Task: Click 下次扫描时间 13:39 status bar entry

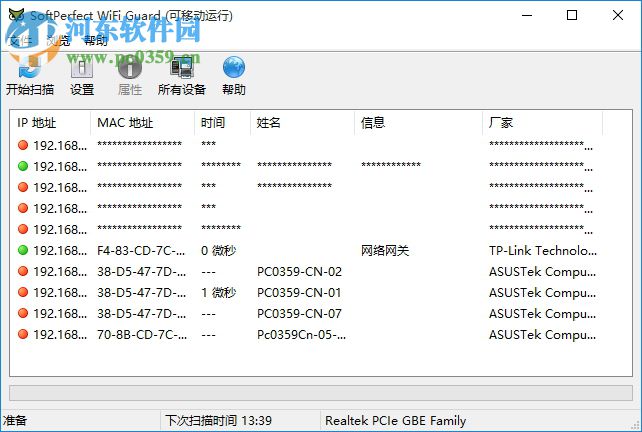Action: pos(218,421)
